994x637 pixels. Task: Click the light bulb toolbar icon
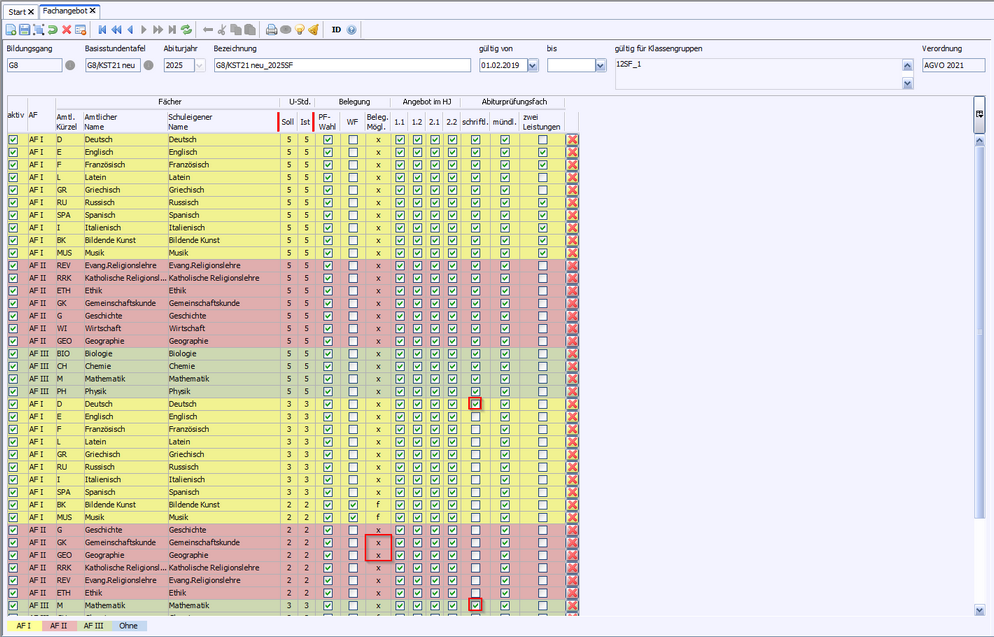coord(299,30)
